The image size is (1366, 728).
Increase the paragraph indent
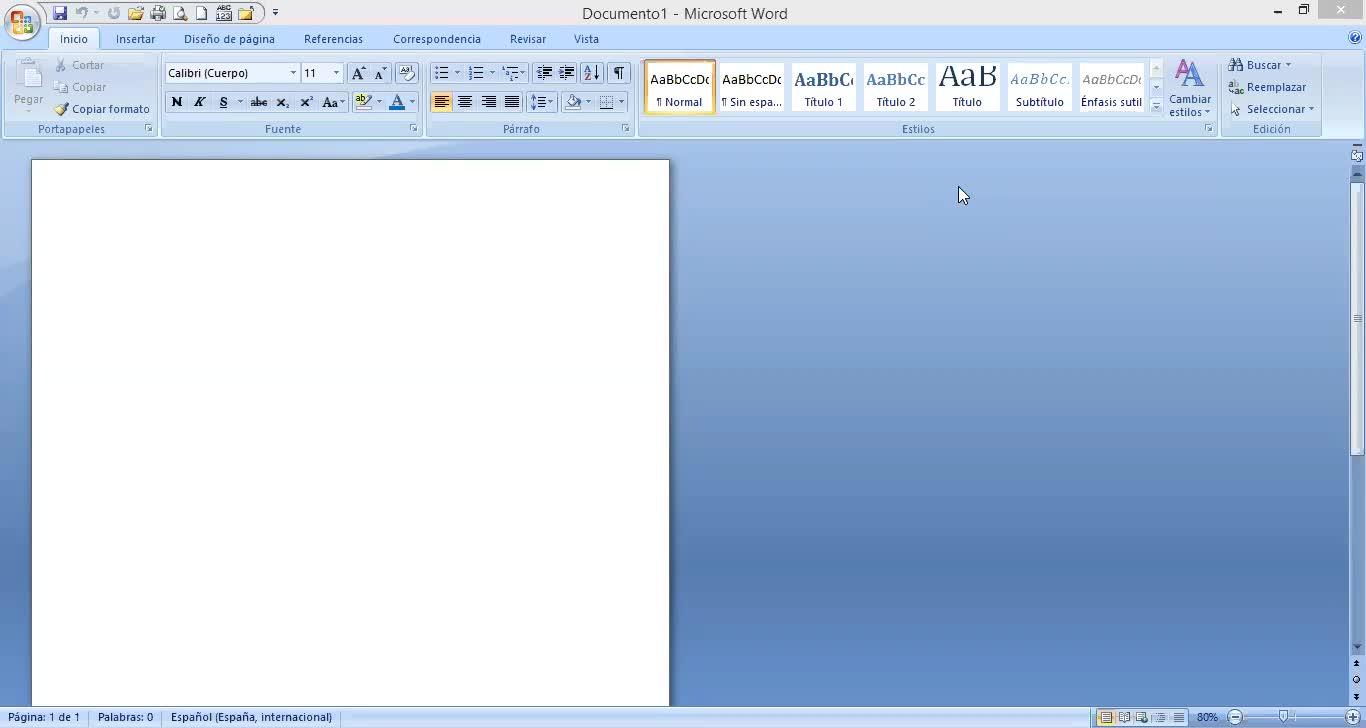click(x=567, y=73)
